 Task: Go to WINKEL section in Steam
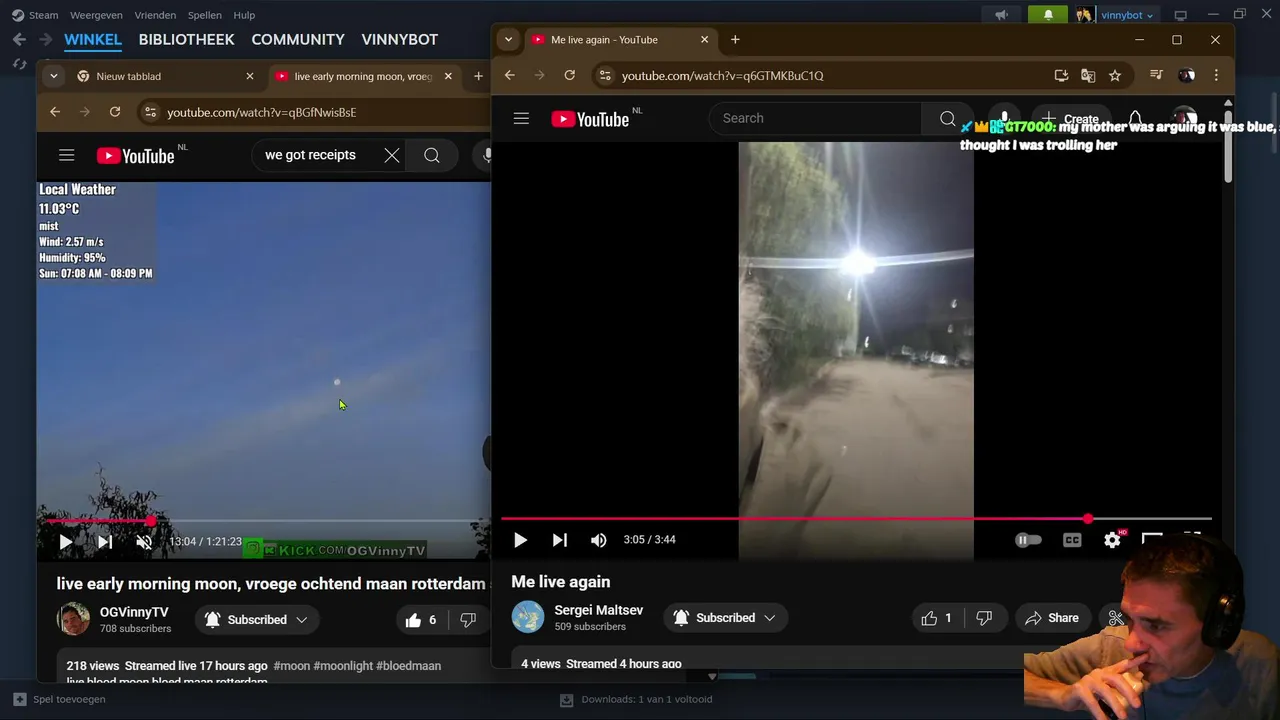coord(93,40)
